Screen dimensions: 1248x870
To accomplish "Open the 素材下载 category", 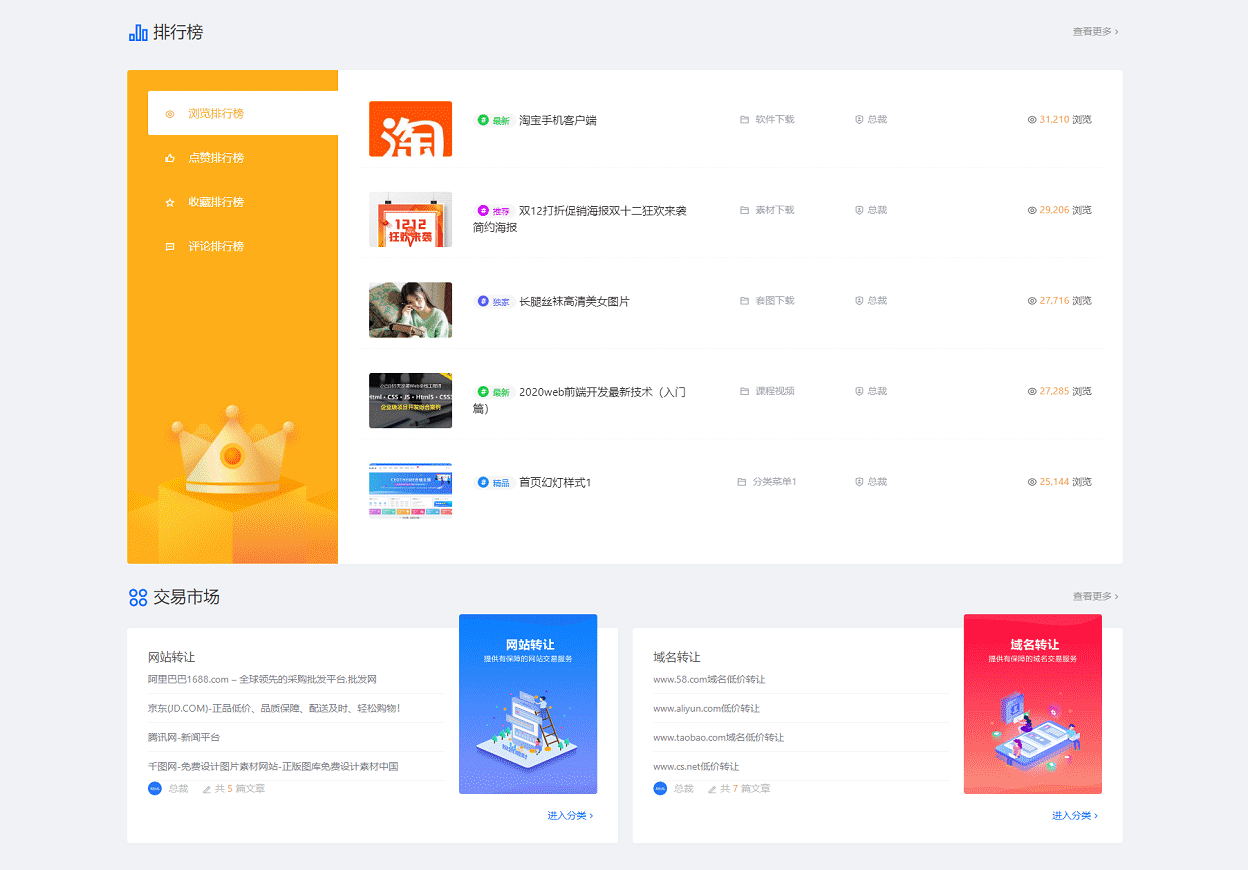I will click(775, 210).
